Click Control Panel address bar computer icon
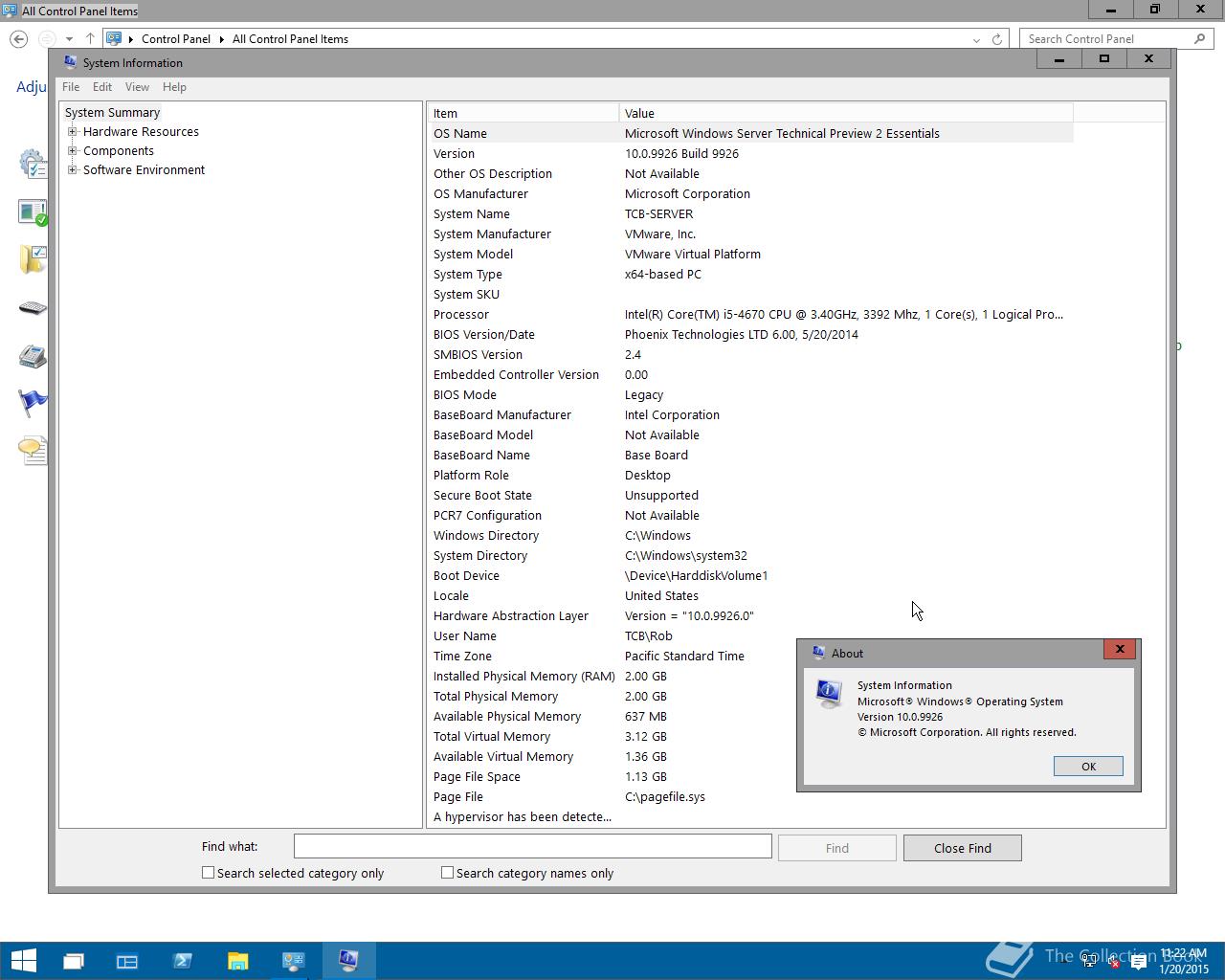This screenshot has height=980, width=1225. 114,38
